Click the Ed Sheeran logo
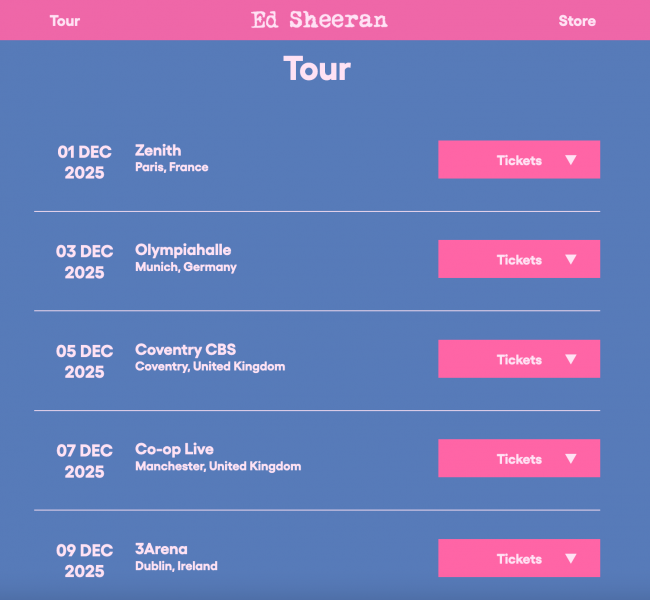Image resolution: width=650 pixels, height=600 pixels. 319,20
